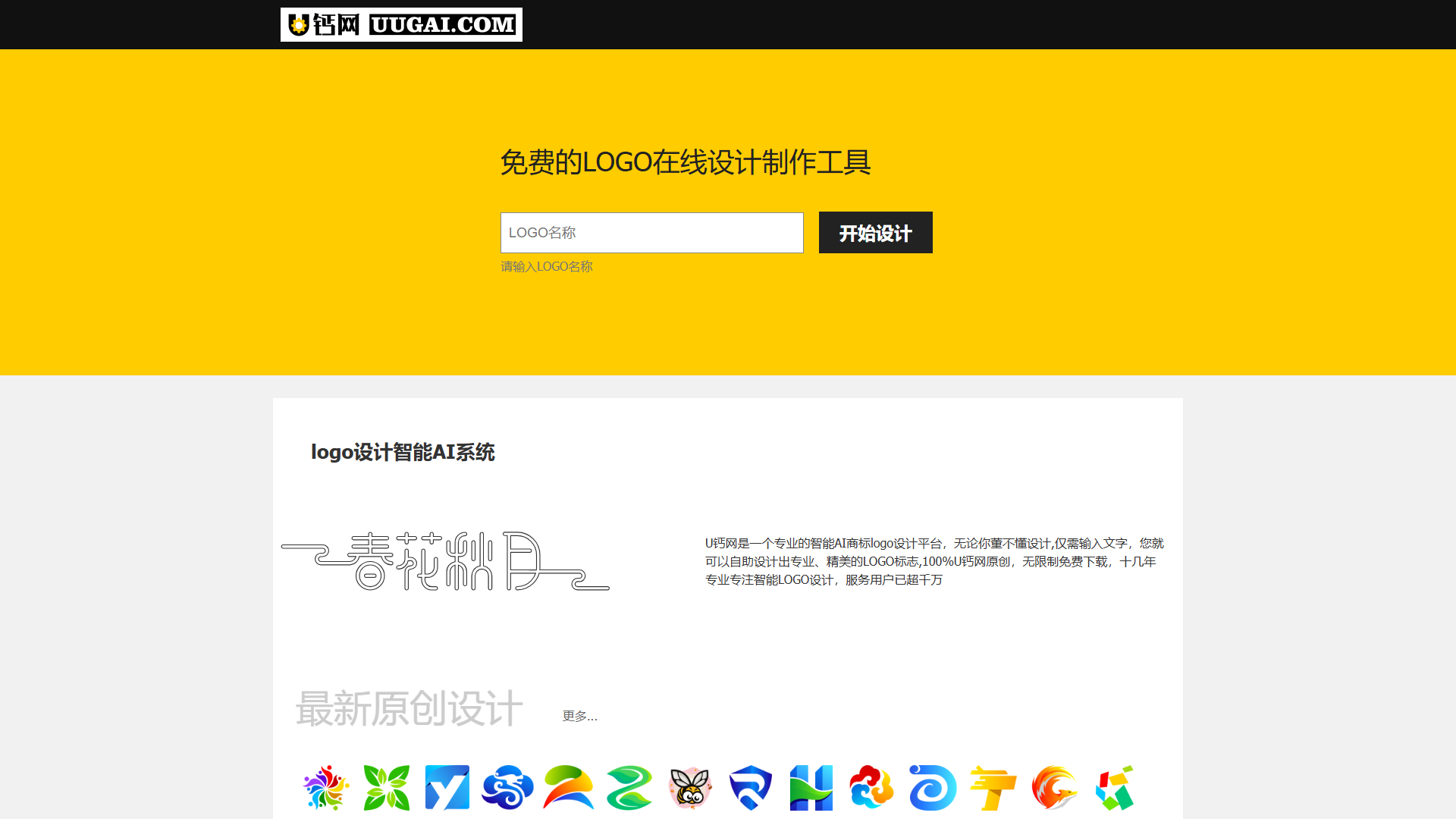Open the 更多... link
1456x819 pixels.
[x=580, y=716]
